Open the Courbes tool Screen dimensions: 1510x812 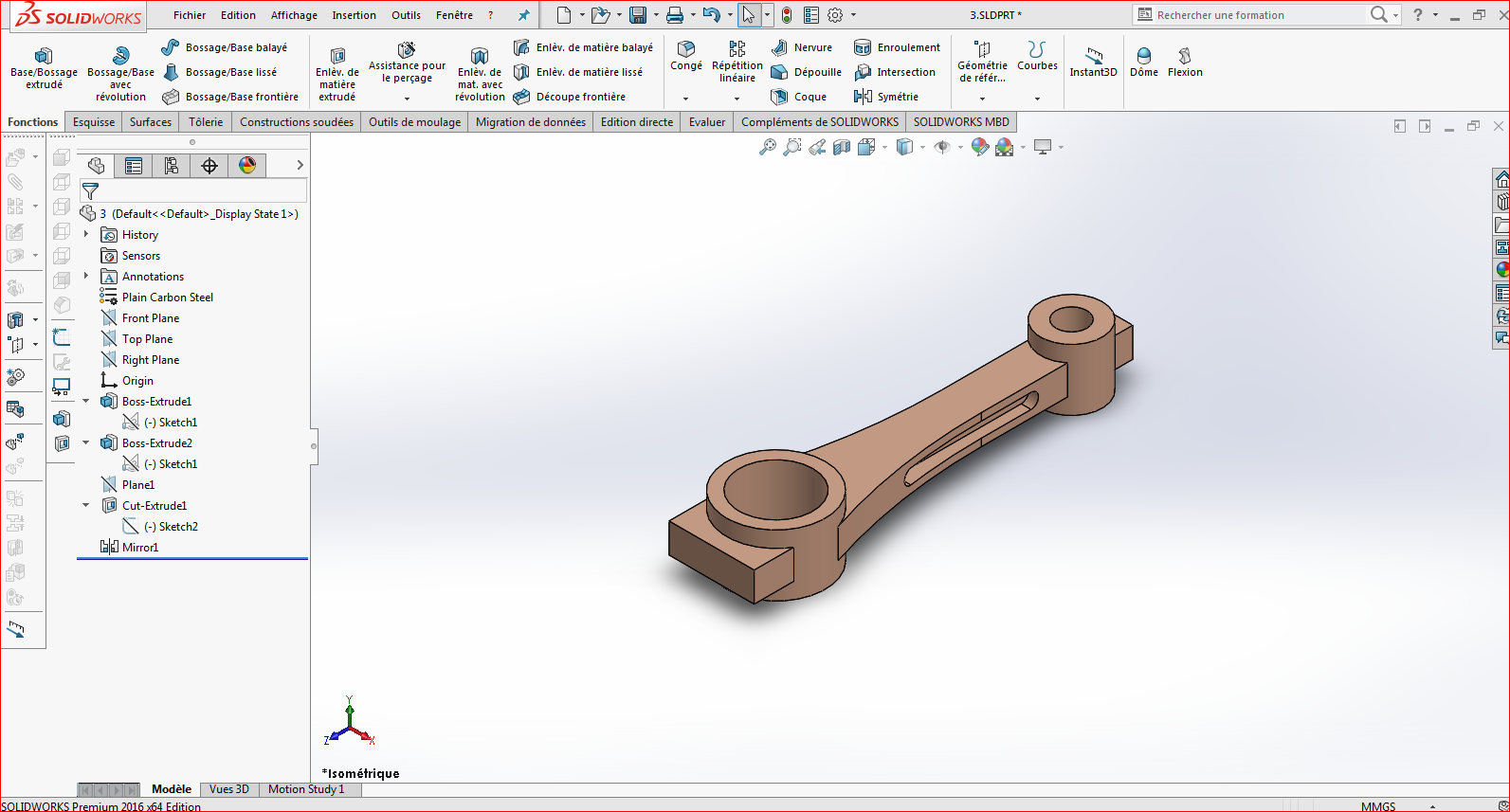1037,56
